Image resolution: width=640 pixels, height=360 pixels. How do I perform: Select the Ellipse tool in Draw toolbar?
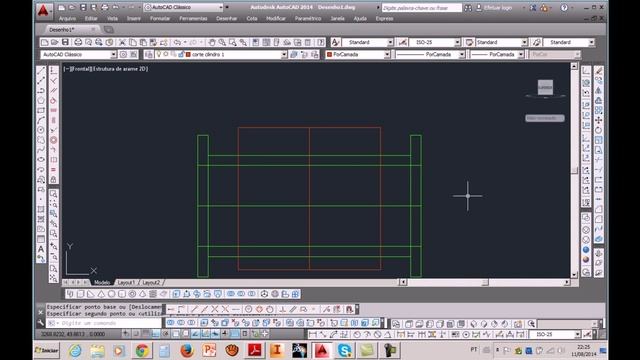coord(41,160)
